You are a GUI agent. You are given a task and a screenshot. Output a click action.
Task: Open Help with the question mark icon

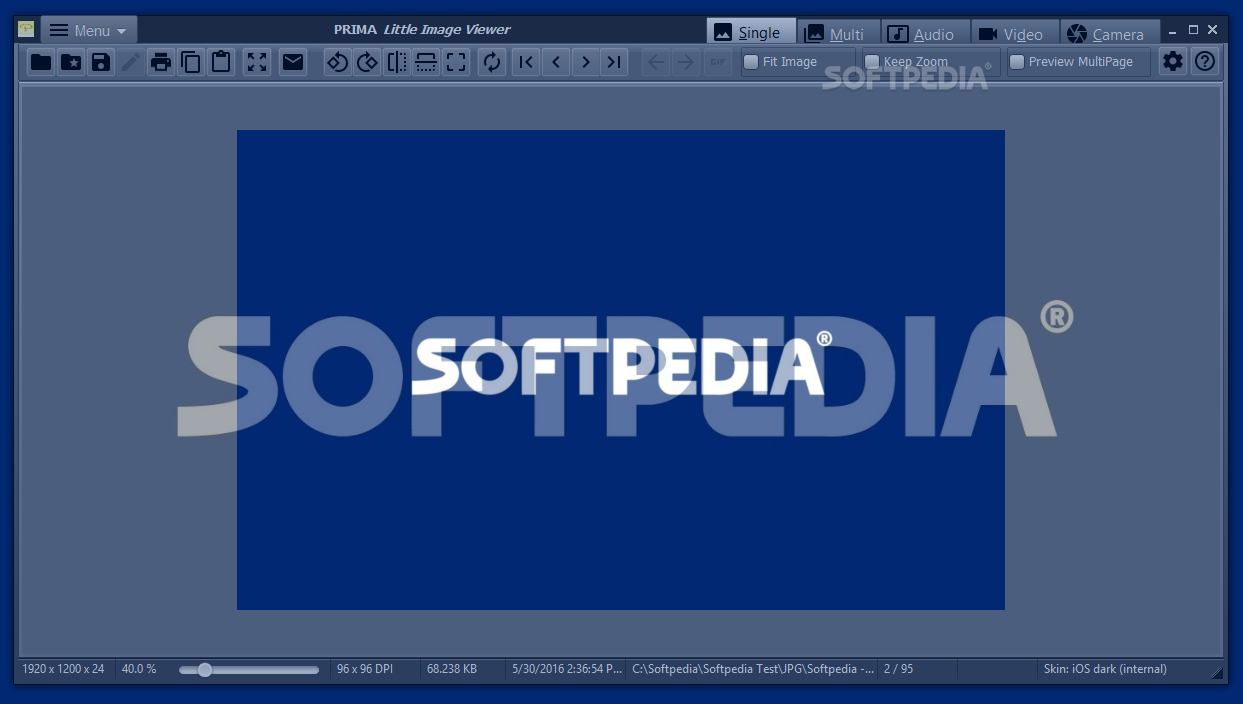tap(1205, 62)
